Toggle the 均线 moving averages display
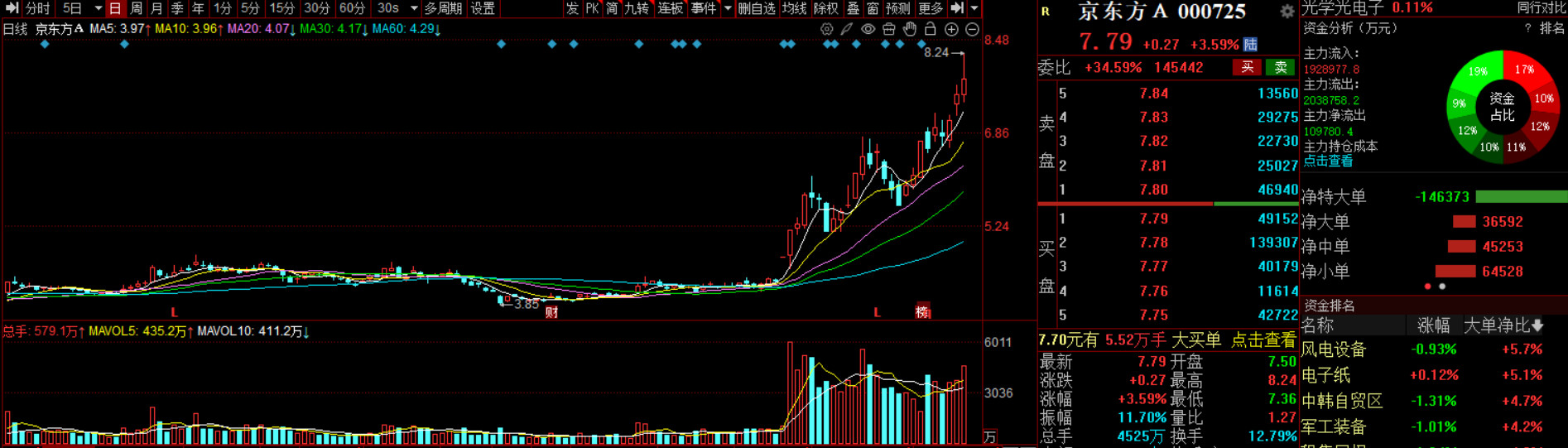The width and height of the screenshot is (1568, 448). point(794,8)
